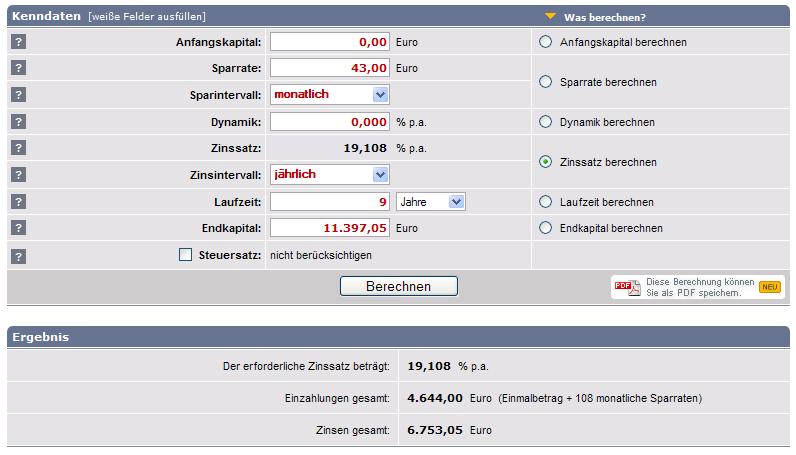Open help icon for Sparintervall
796x455 pixels.
tap(18, 94)
